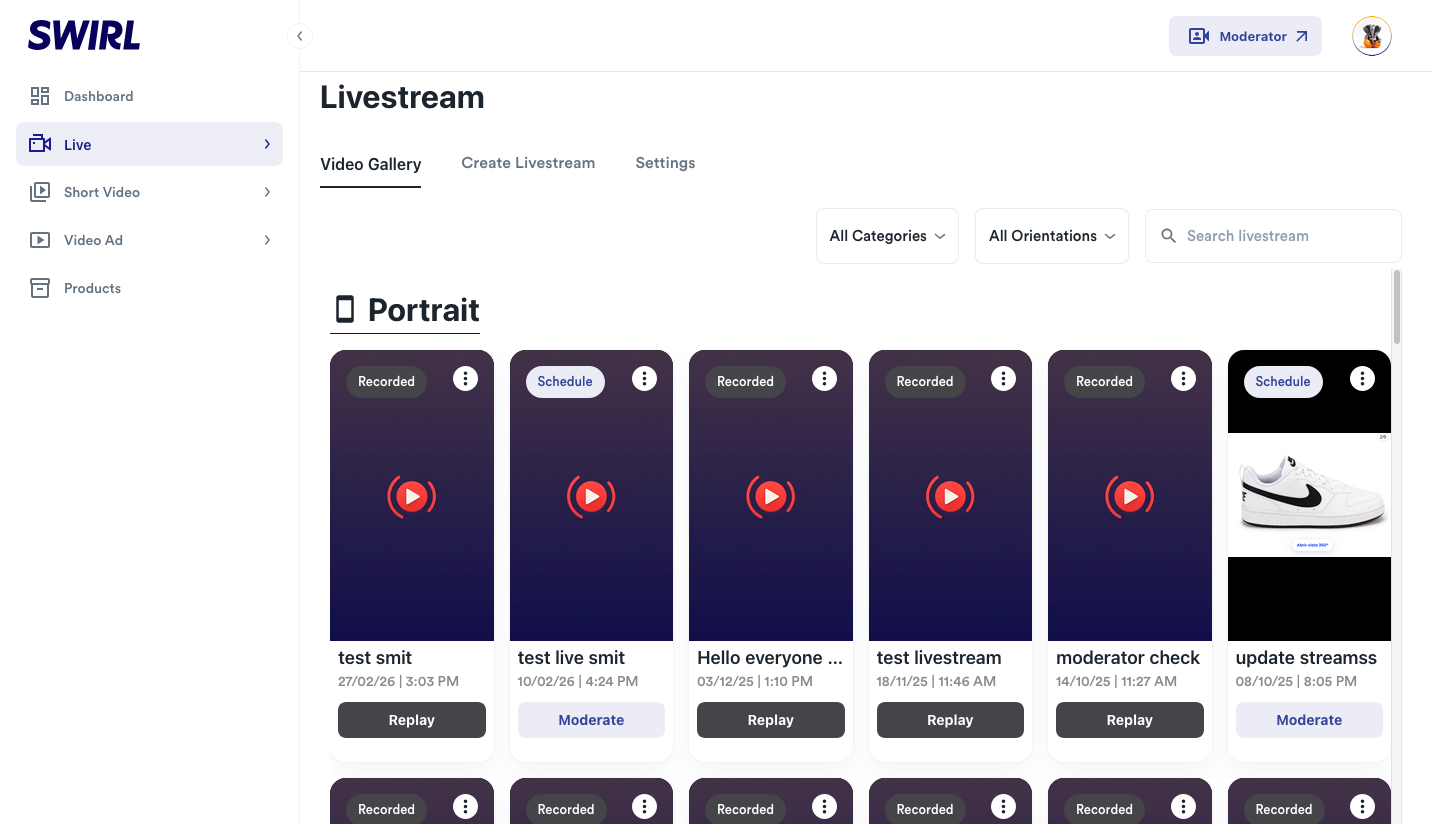
Task: Click Replay on test smit card
Action: [412, 720]
